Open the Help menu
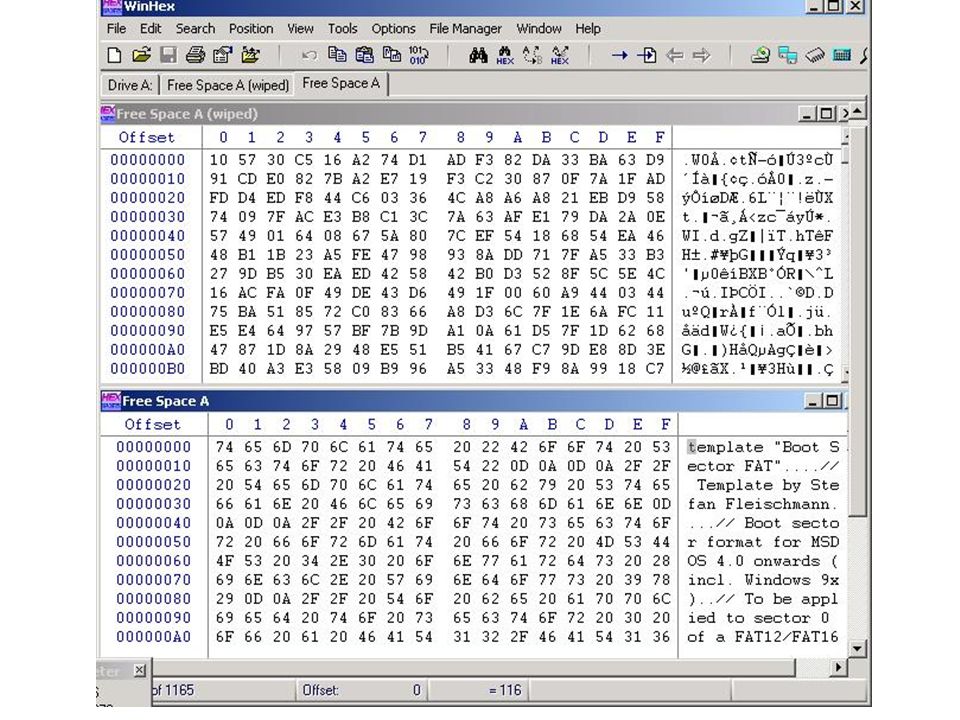This screenshot has width=960, height=720. pos(588,28)
